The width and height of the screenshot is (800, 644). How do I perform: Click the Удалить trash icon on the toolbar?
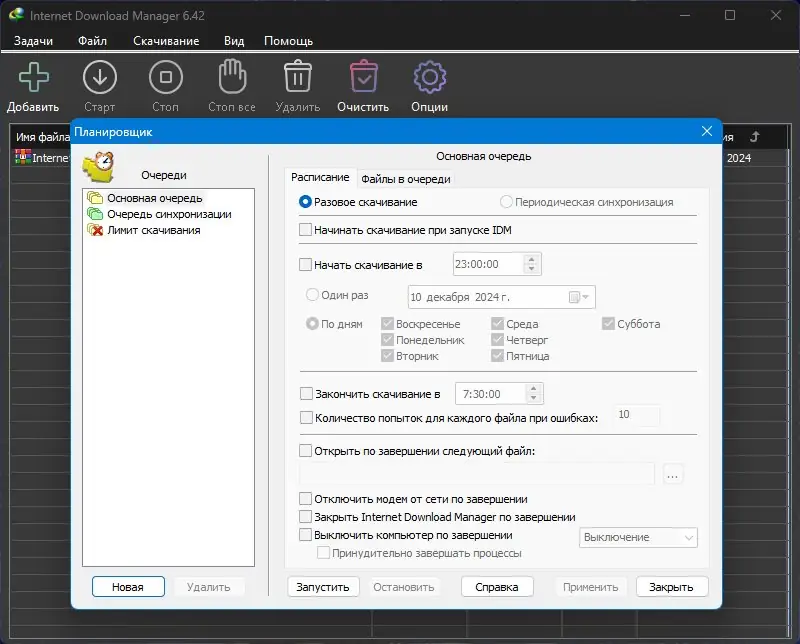297,76
